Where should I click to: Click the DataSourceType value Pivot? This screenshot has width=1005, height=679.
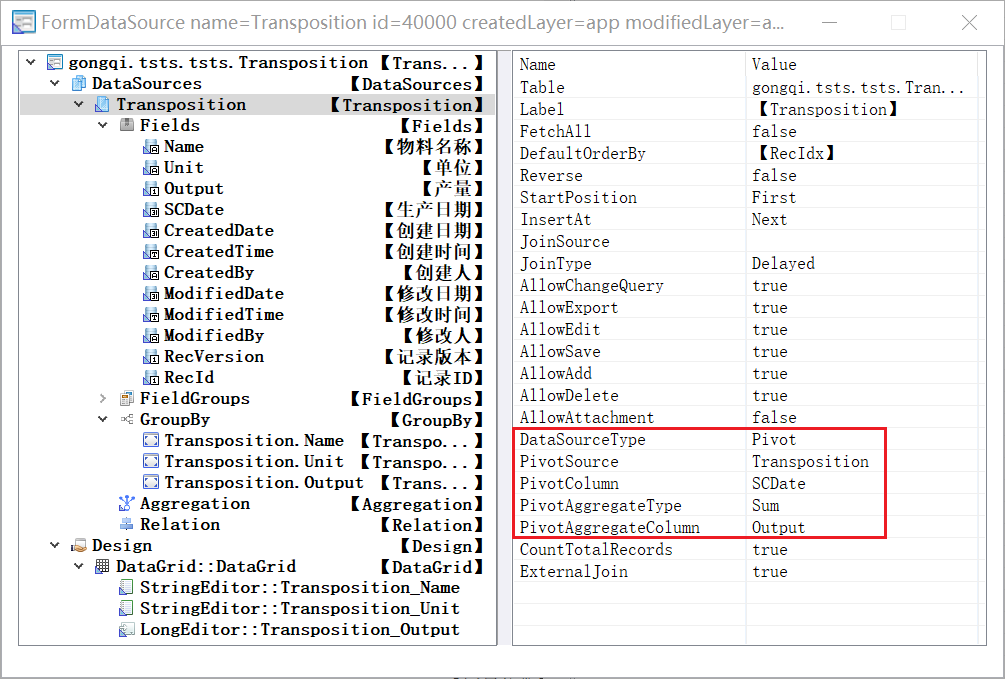[774, 440]
